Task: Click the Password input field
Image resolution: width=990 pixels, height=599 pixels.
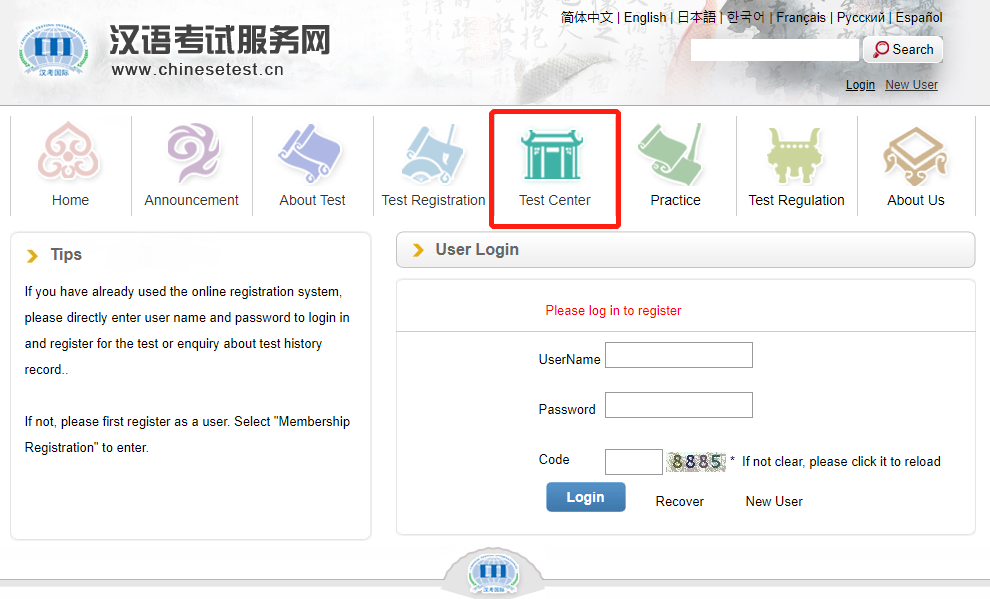Action: click(678, 405)
